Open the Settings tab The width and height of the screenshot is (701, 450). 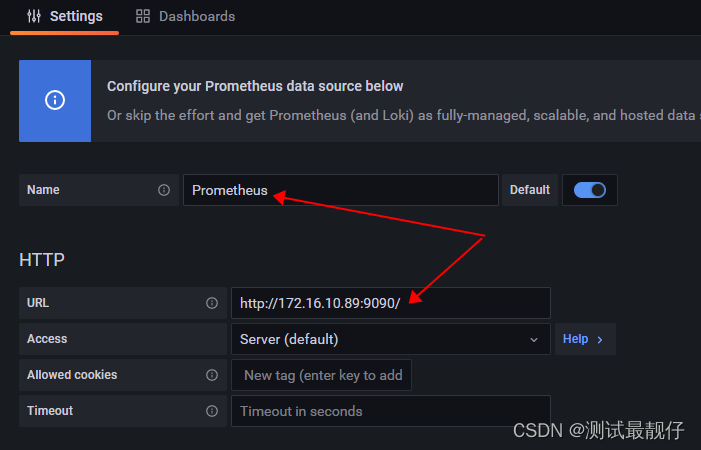[x=64, y=17]
